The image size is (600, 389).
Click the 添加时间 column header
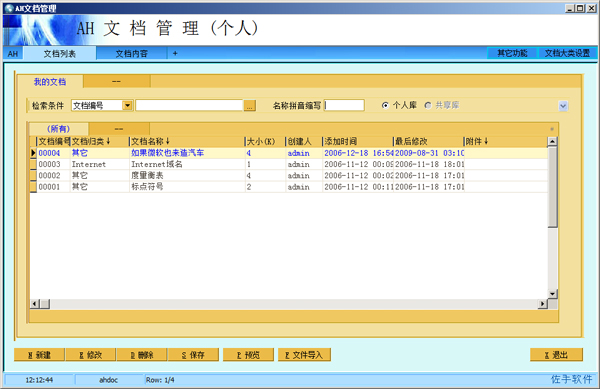coord(358,142)
